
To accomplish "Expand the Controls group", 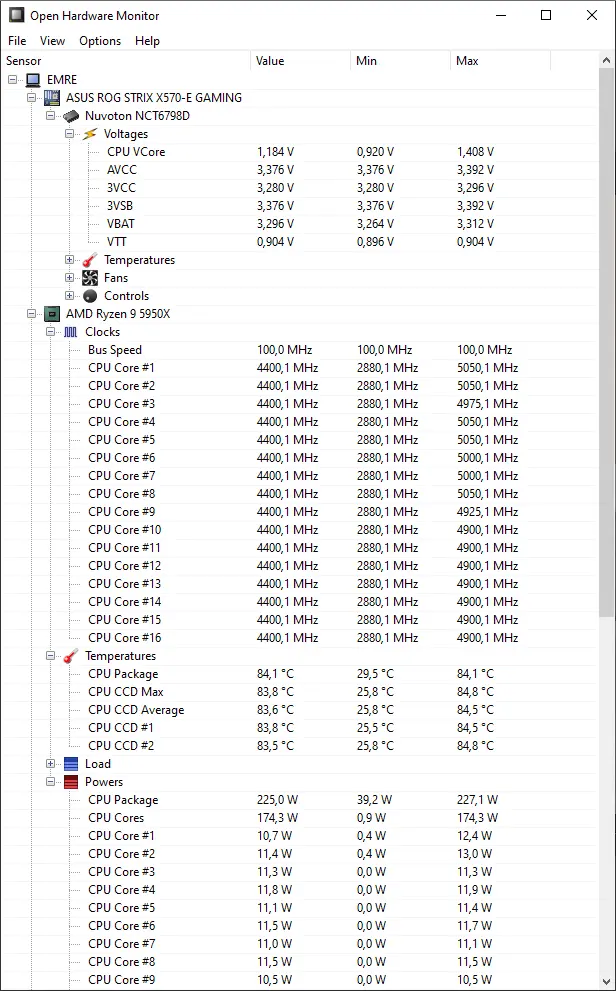I will pos(69,296).
